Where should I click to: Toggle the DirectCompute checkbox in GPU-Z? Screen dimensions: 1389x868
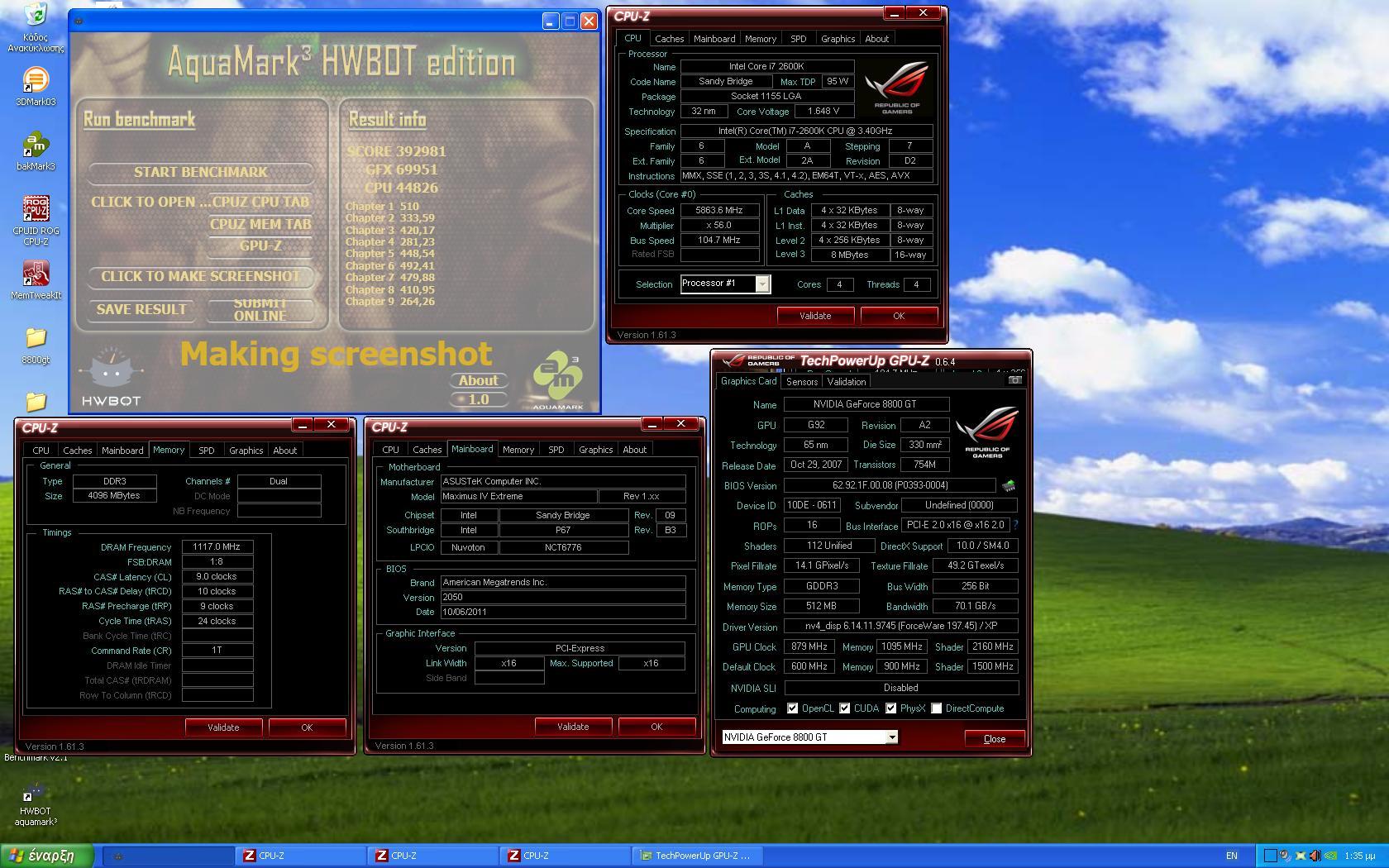936,708
